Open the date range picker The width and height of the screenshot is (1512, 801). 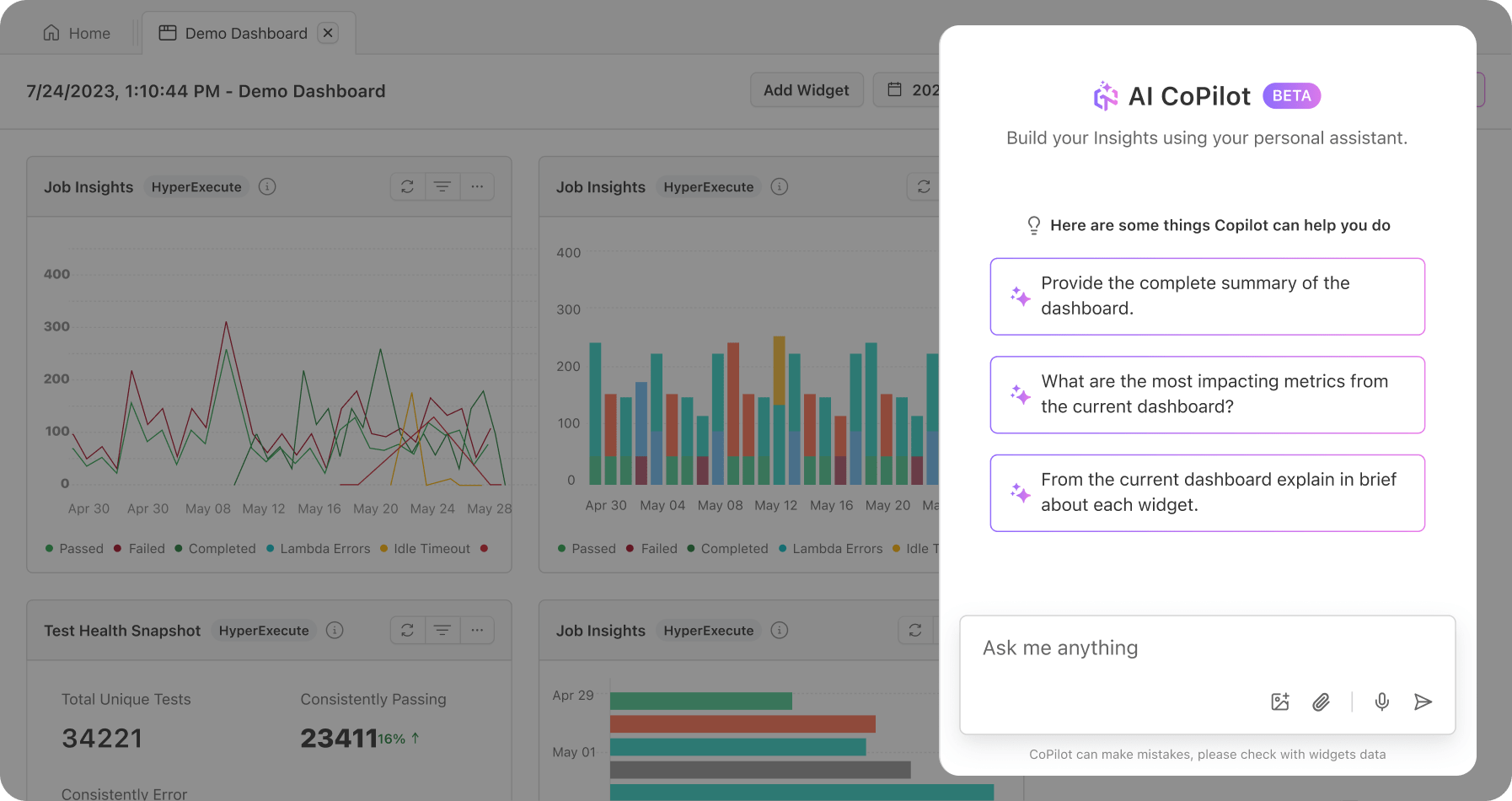pos(910,90)
